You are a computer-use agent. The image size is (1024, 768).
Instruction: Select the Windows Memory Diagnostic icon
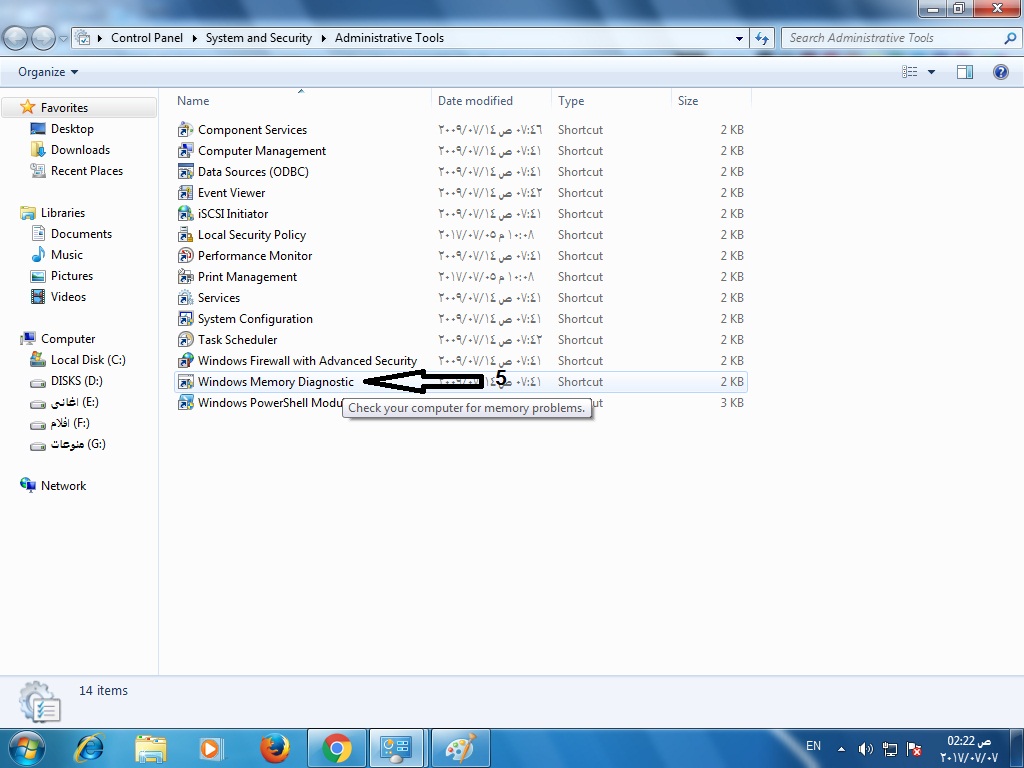[185, 381]
